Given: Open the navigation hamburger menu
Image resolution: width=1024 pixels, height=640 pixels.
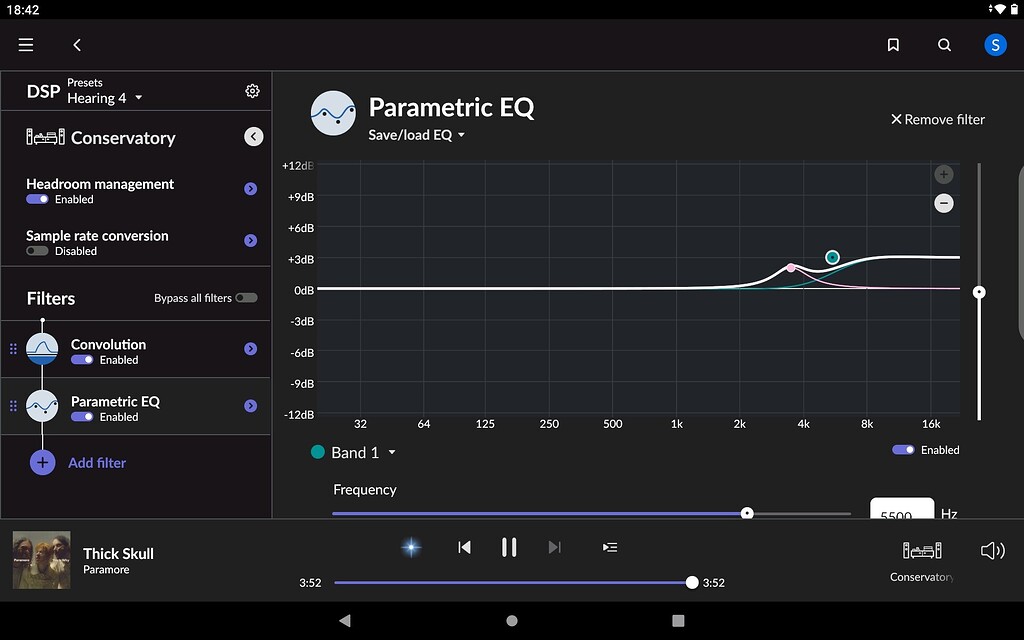Looking at the screenshot, I should click(x=25, y=44).
